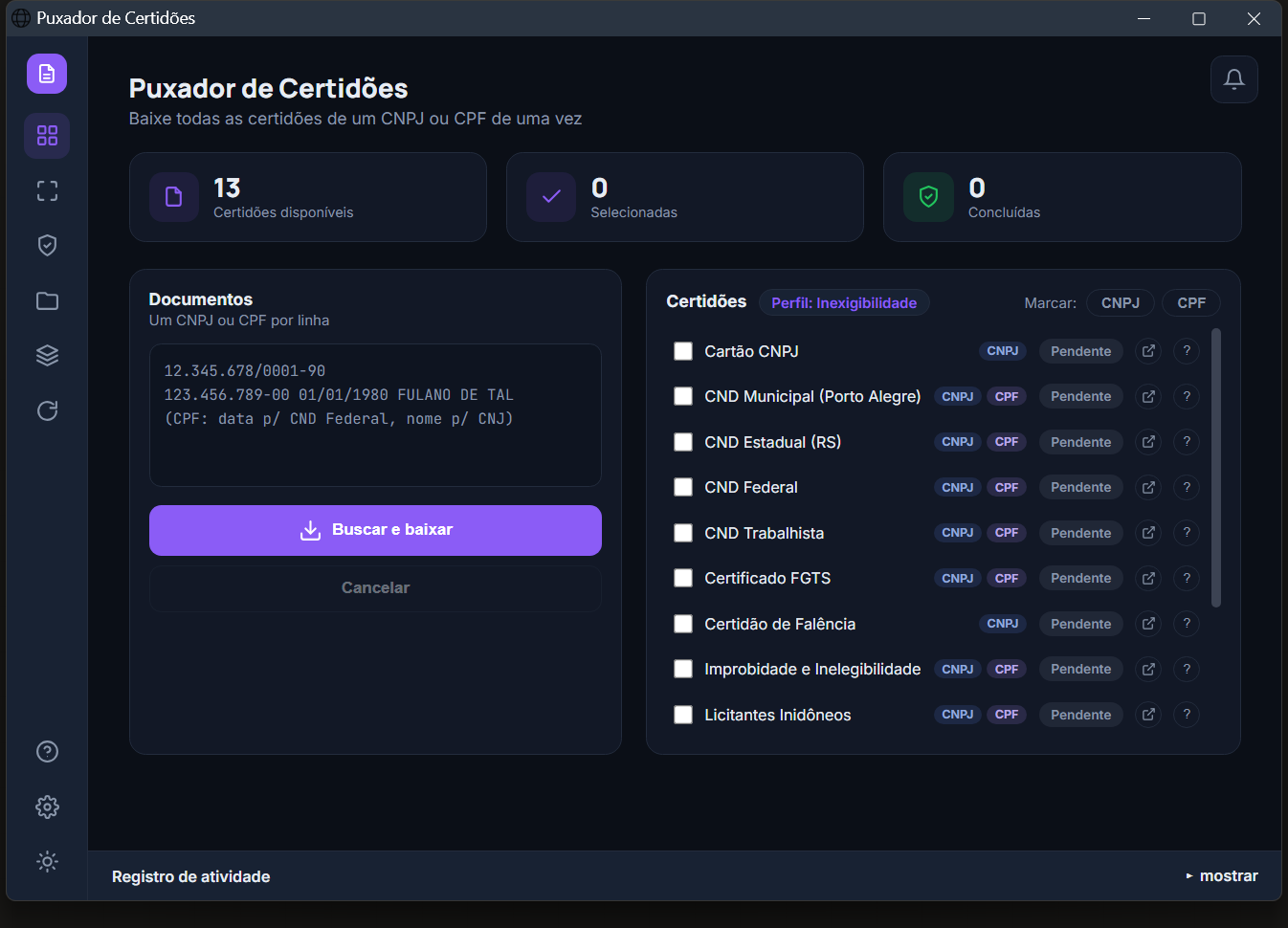The height and width of the screenshot is (928, 1288).
Task: Open the dashboard grid sidebar icon
Action: pos(47,135)
